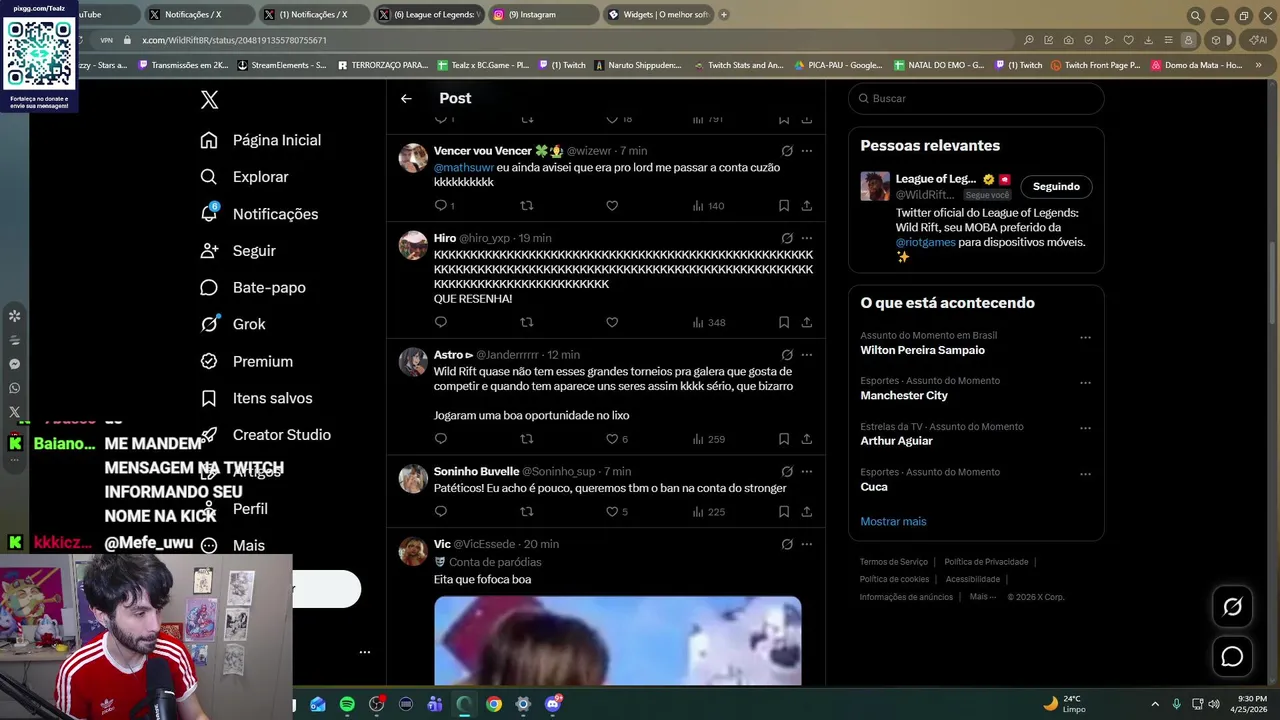Bookmark Astro's post

click(784, 439)
